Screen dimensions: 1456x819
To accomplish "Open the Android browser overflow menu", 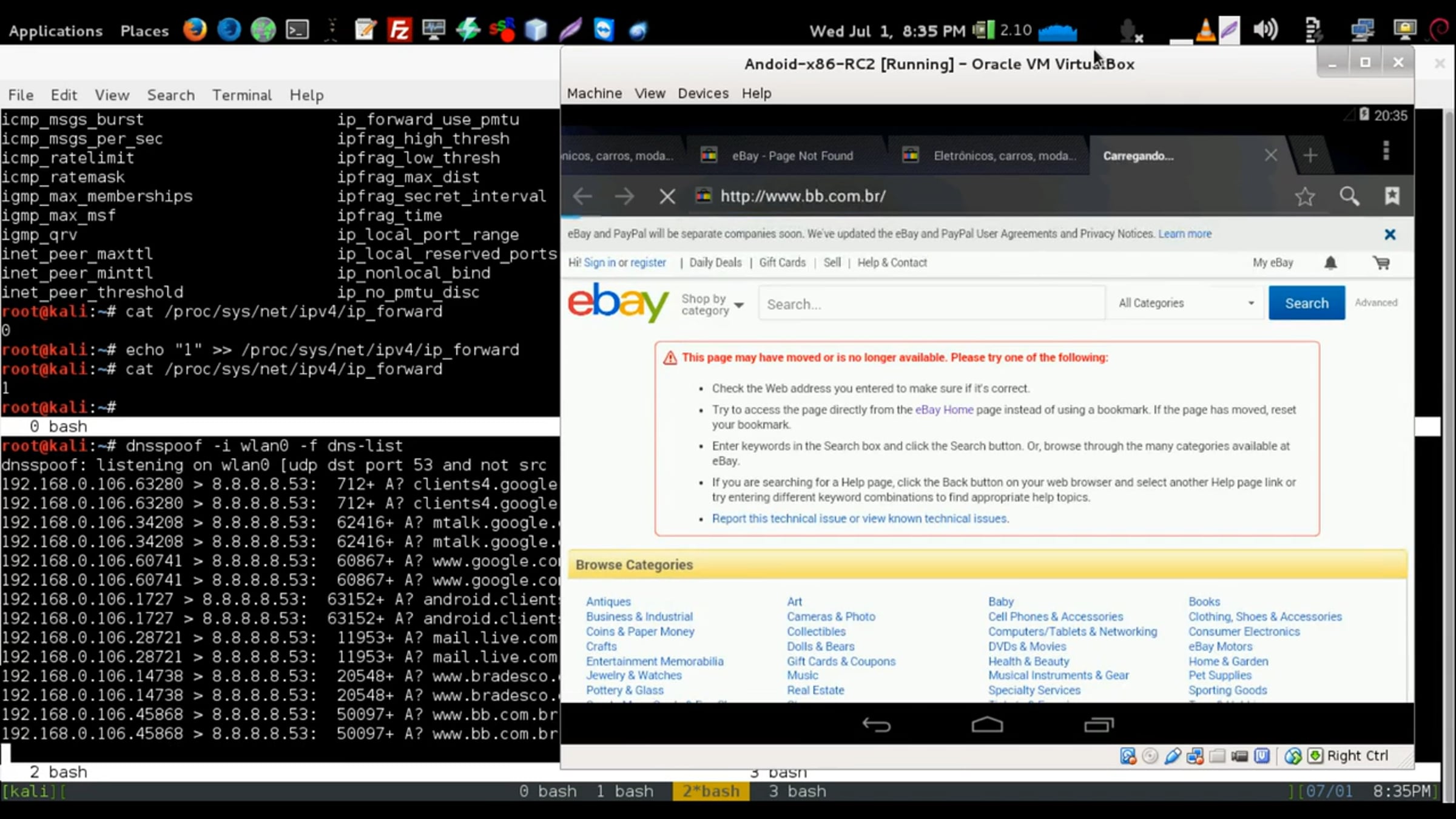I will pos(1386,150).
